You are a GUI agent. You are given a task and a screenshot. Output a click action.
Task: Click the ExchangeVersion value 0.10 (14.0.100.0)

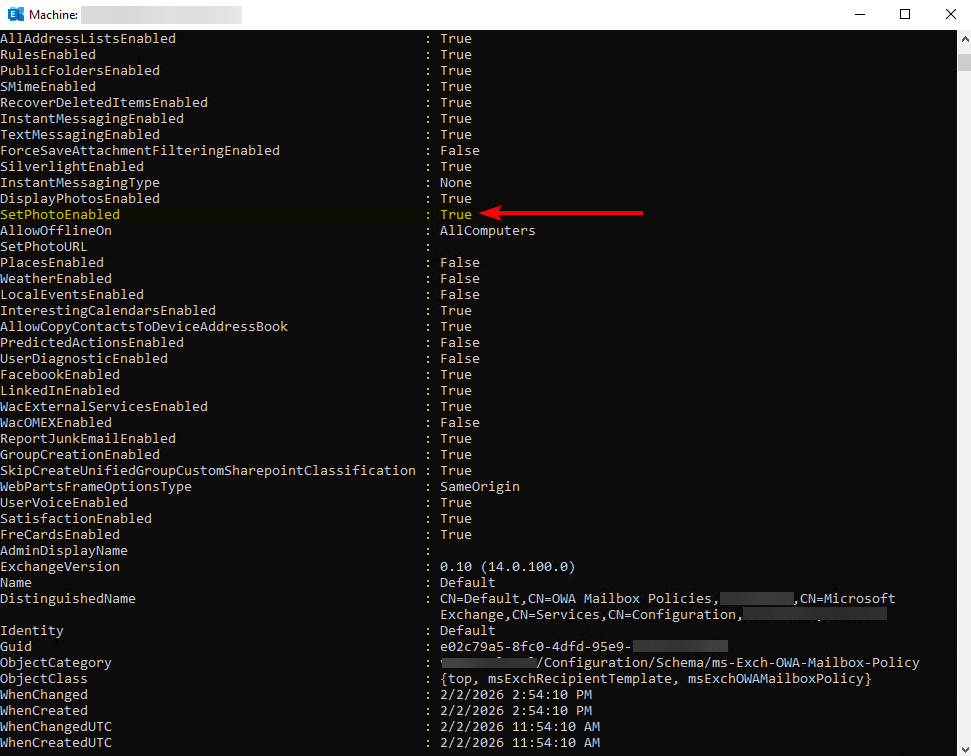click(x=507, y=567)
